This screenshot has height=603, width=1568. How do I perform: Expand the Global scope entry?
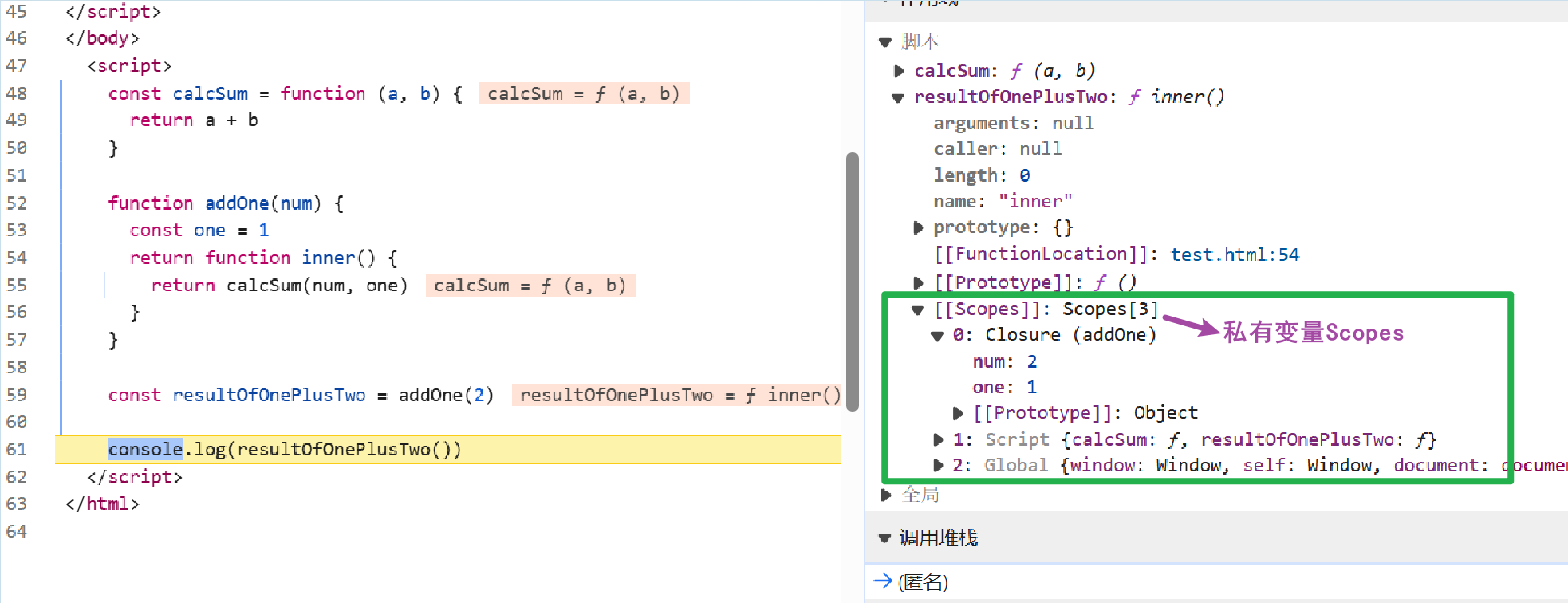point(939,465)
